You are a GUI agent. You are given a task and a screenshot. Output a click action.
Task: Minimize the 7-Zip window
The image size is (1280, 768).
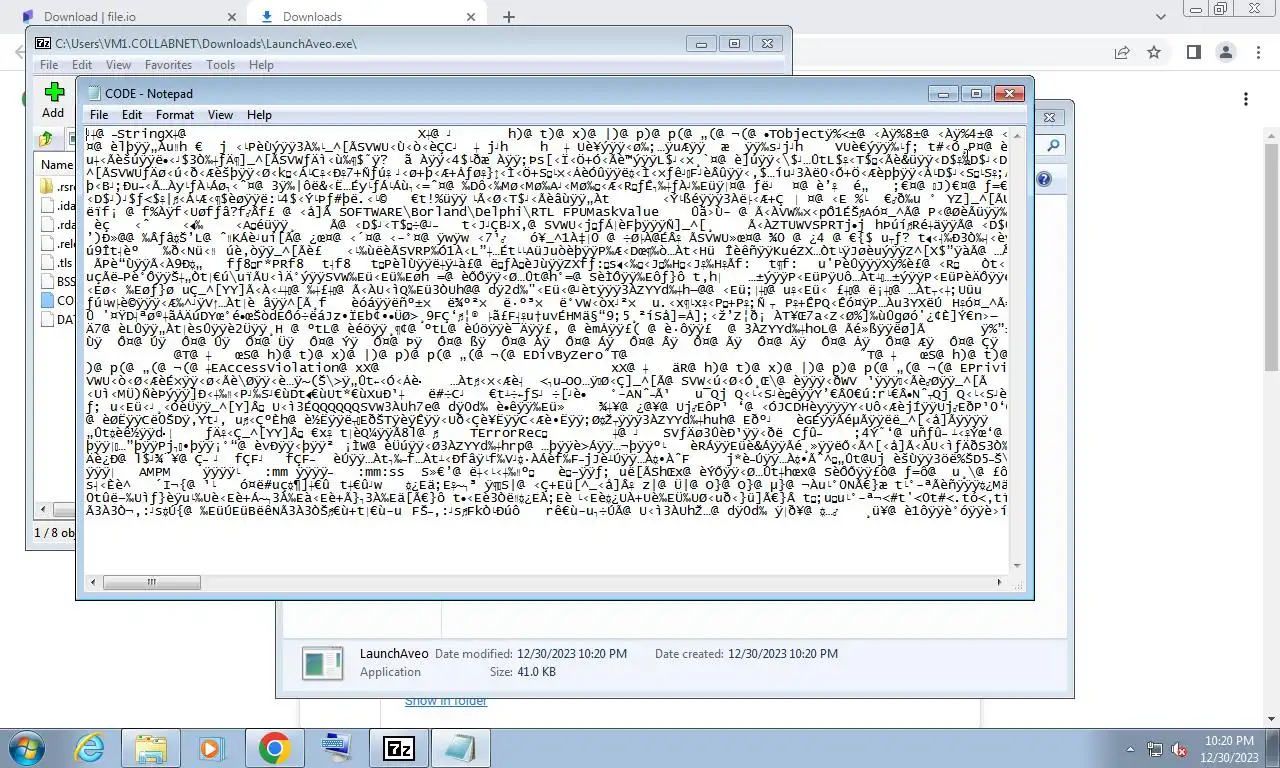tap(701, 43)
